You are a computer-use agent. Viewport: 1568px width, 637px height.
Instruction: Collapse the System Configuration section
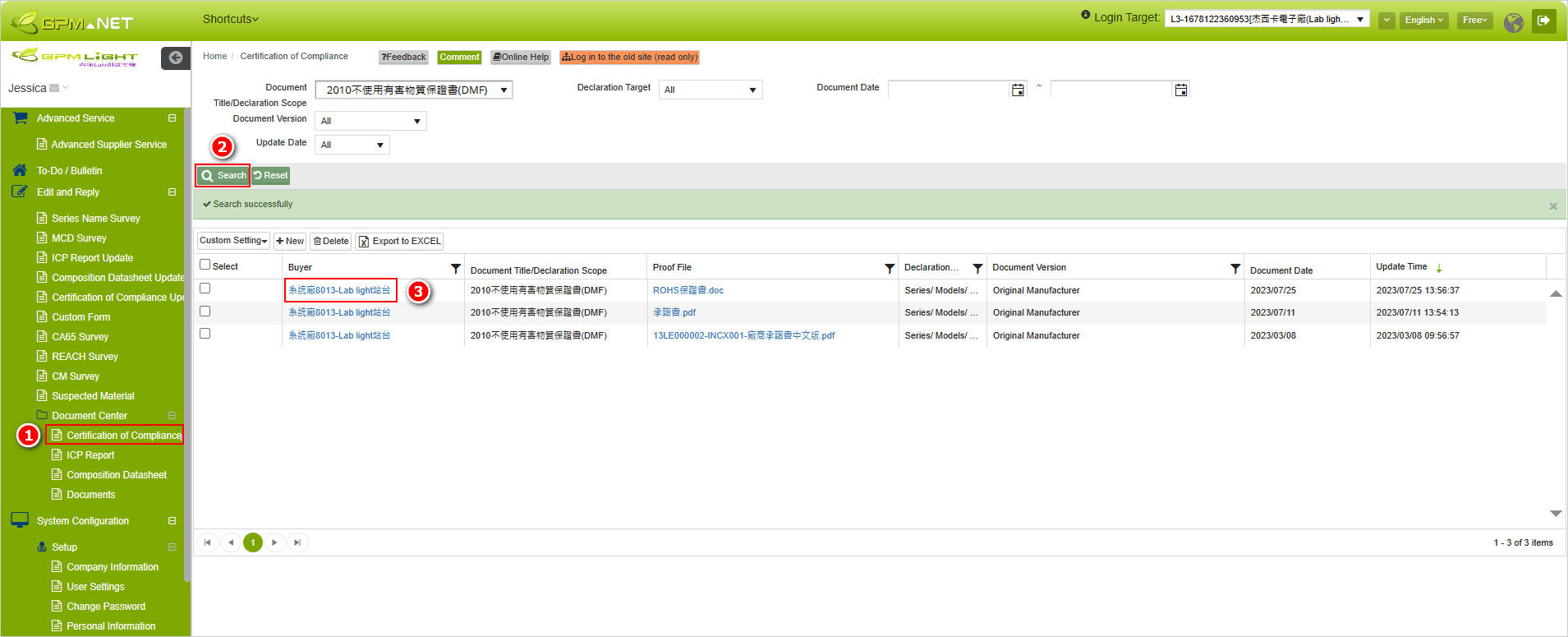(x=172, y=521)
